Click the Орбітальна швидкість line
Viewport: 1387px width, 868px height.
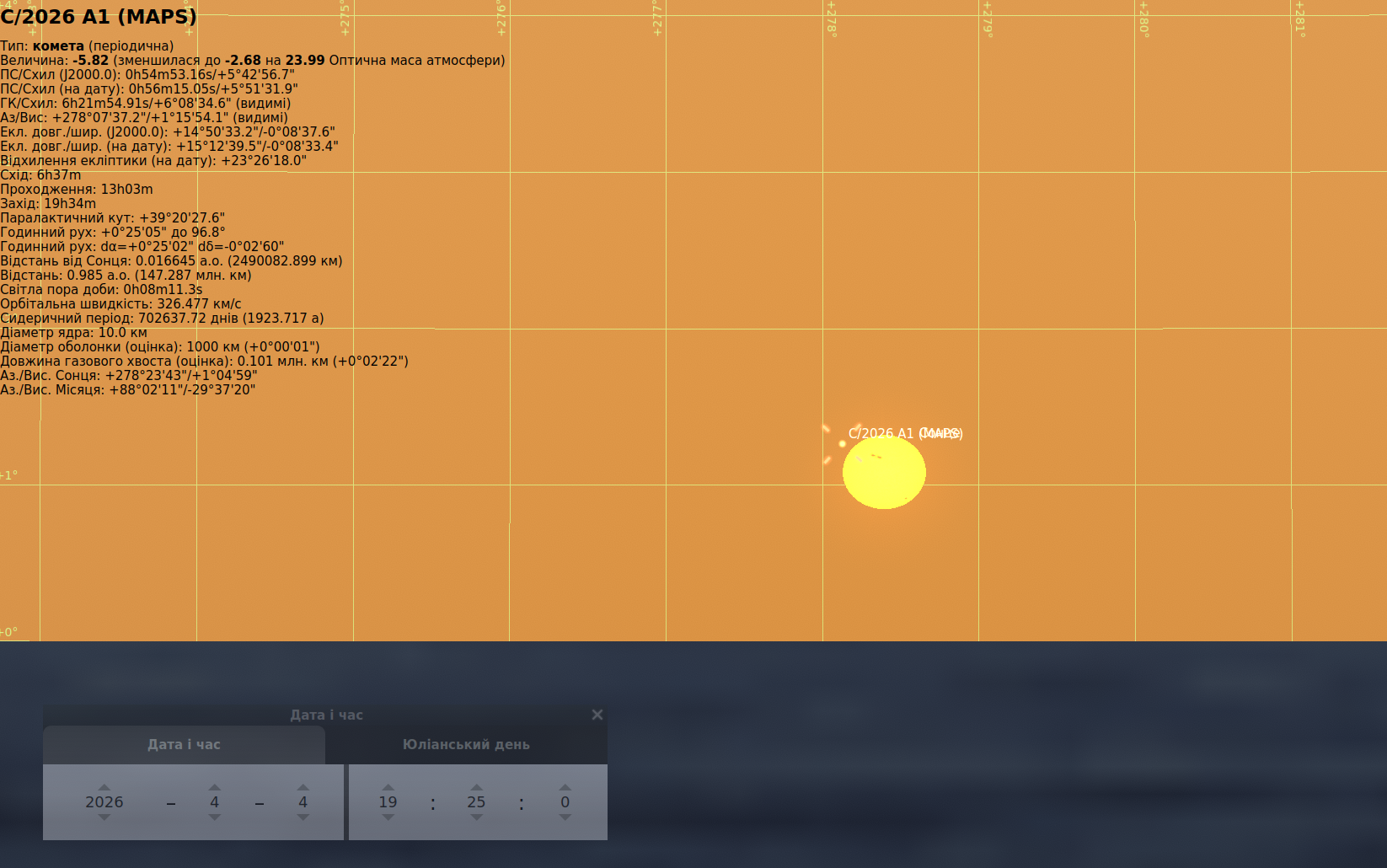coord(120,304)
